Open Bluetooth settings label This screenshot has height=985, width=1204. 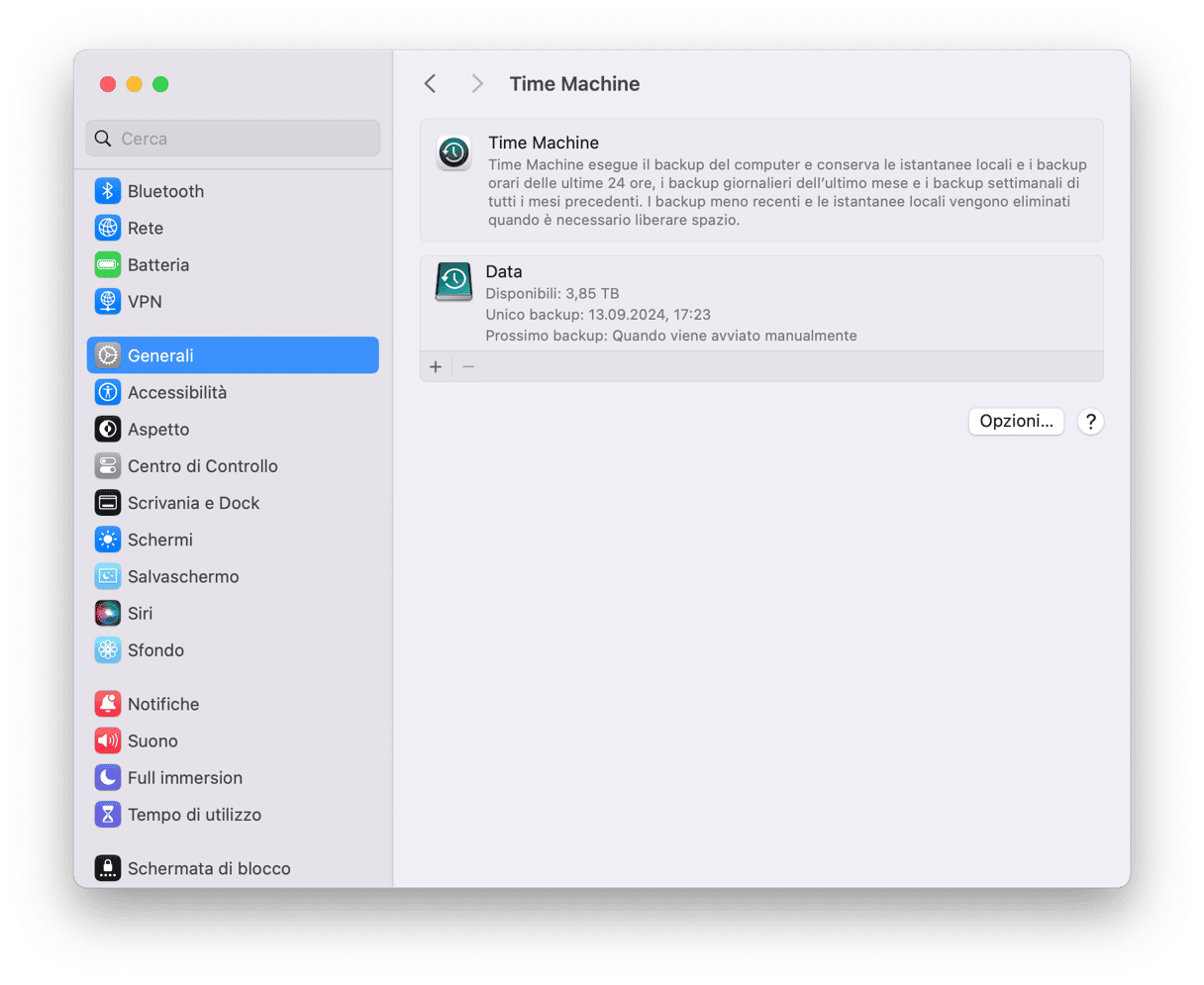coord(165,191)
